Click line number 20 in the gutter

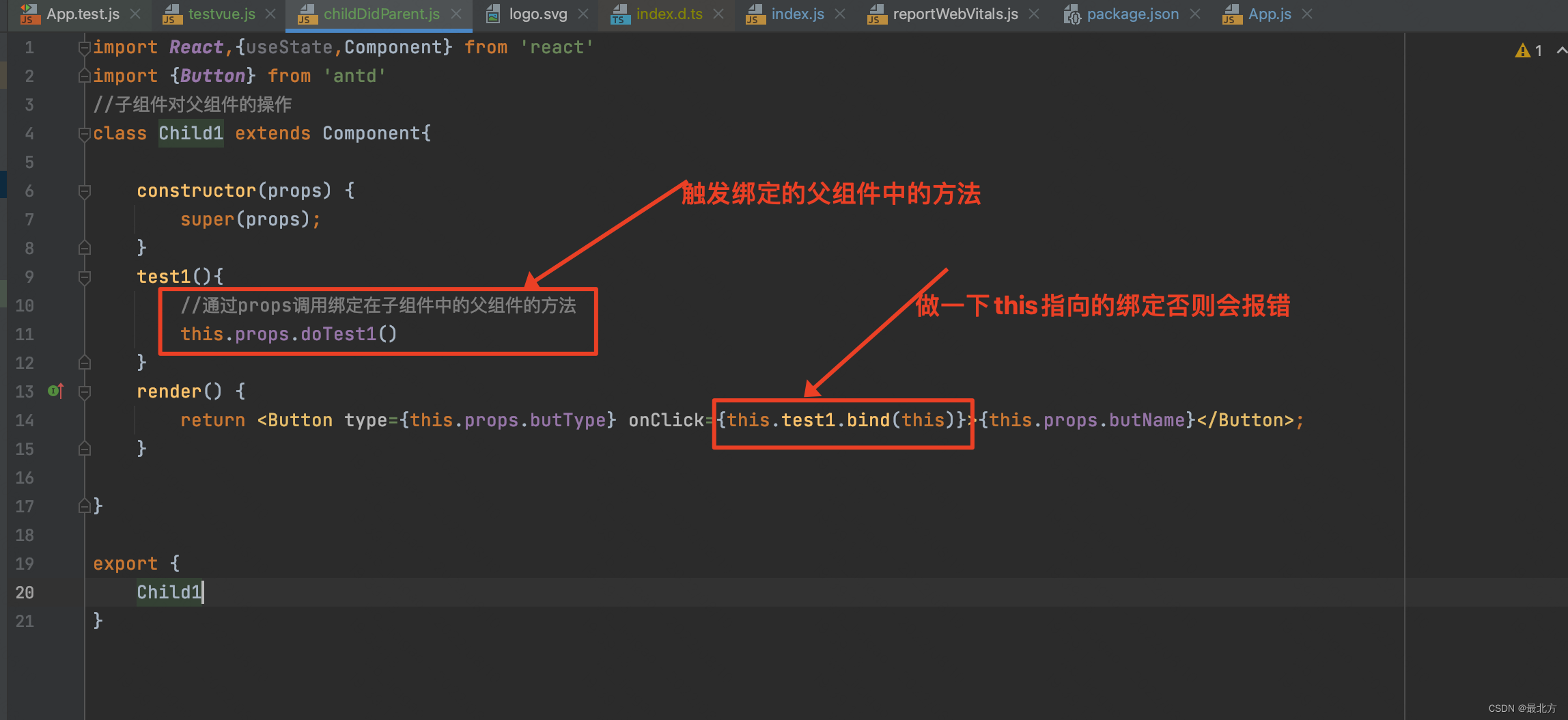tap(25, 592)
